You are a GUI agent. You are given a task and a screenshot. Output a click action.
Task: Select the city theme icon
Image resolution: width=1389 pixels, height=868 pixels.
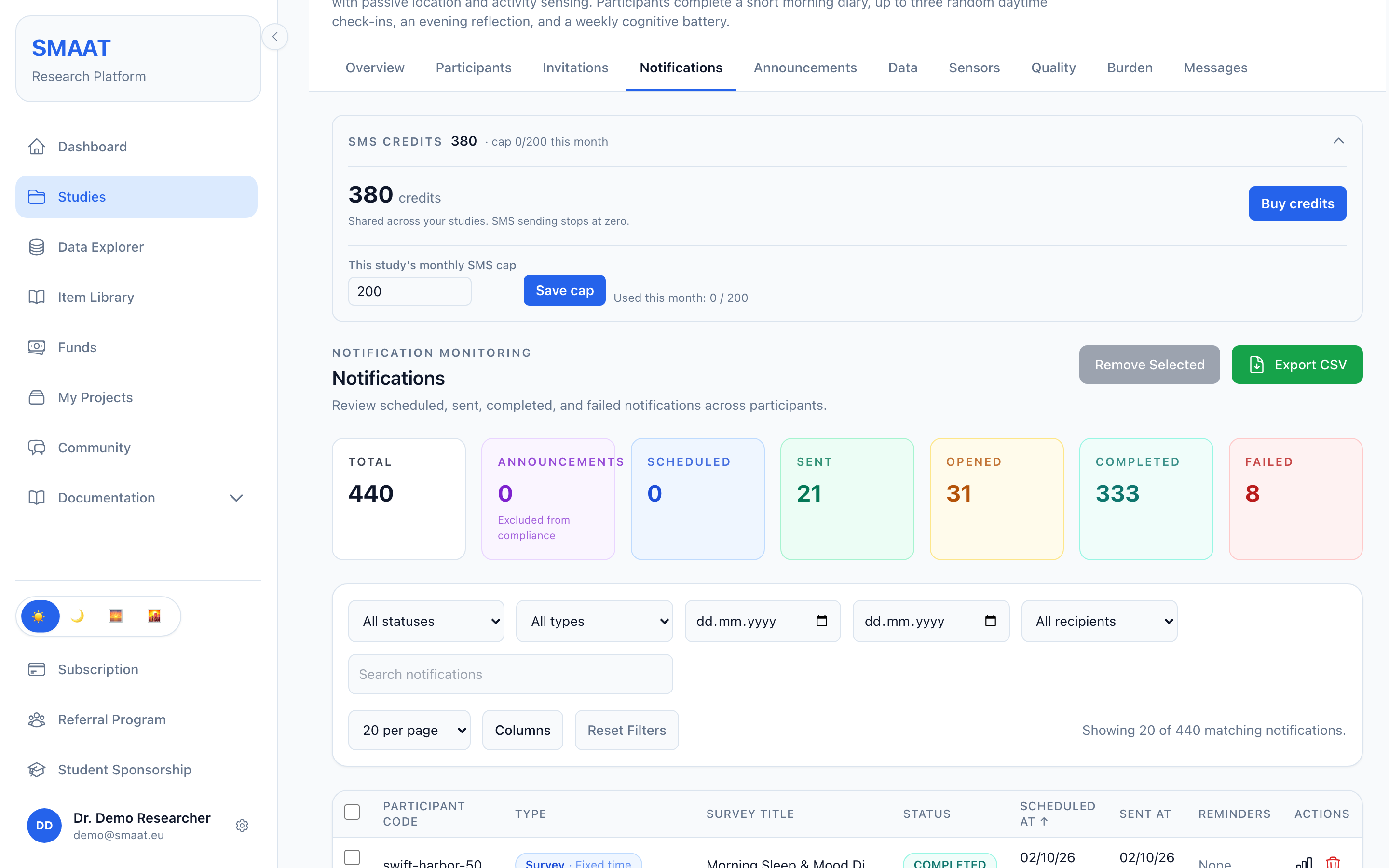pos(154,617)
